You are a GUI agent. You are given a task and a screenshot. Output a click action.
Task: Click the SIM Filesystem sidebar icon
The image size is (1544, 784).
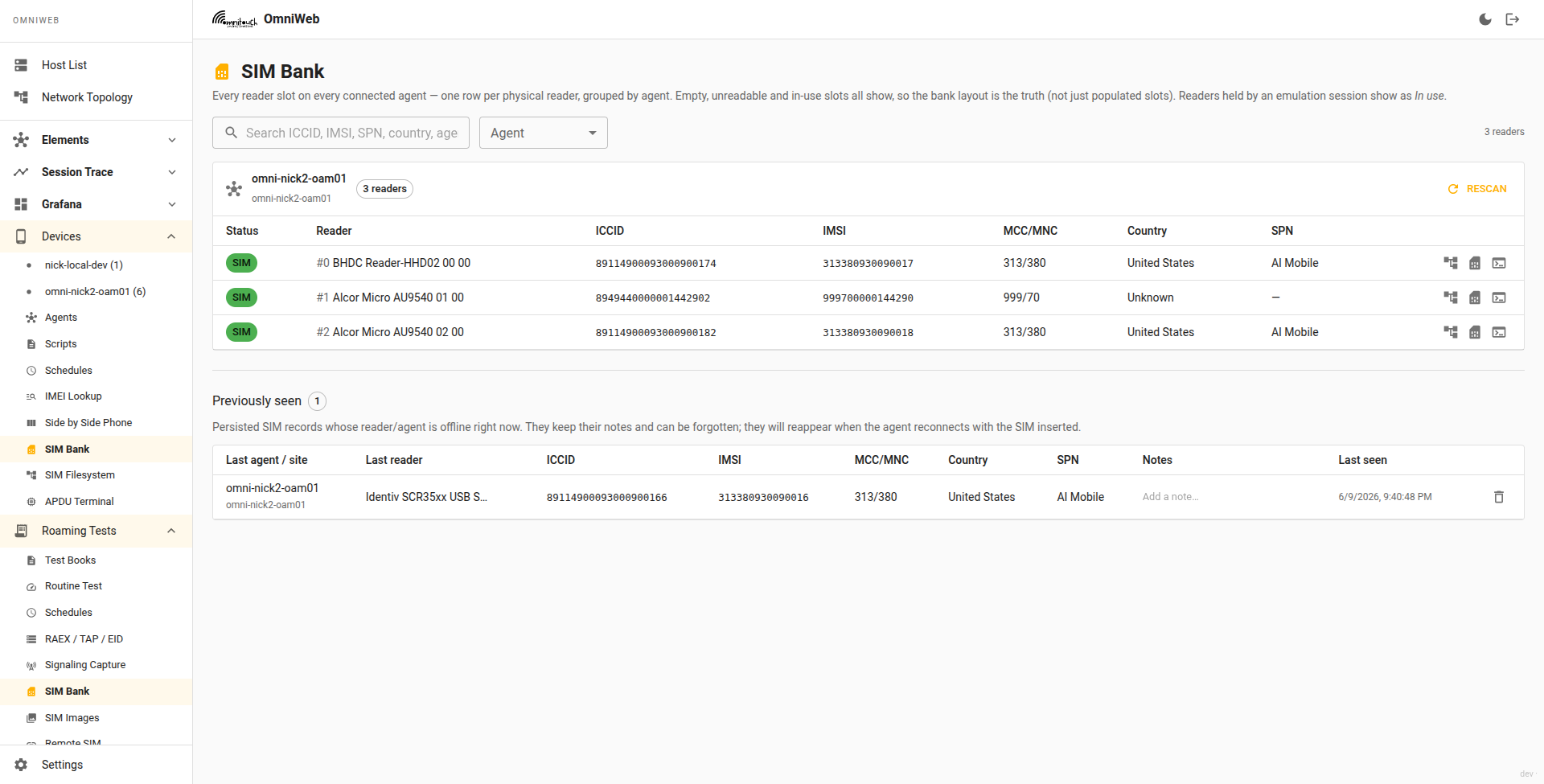click(31, 475)
